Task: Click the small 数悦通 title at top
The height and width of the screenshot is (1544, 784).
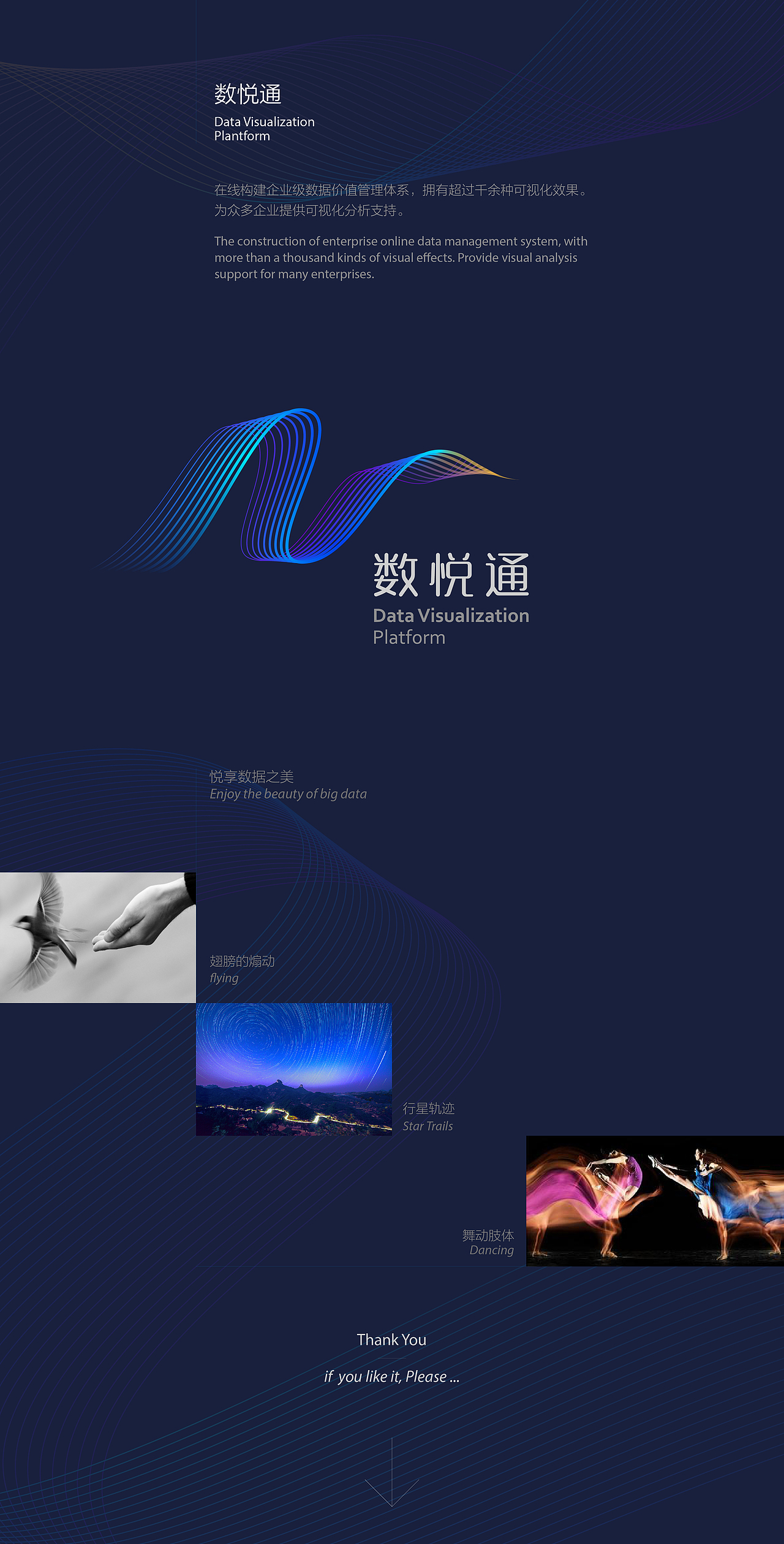Action: [247, 94]
